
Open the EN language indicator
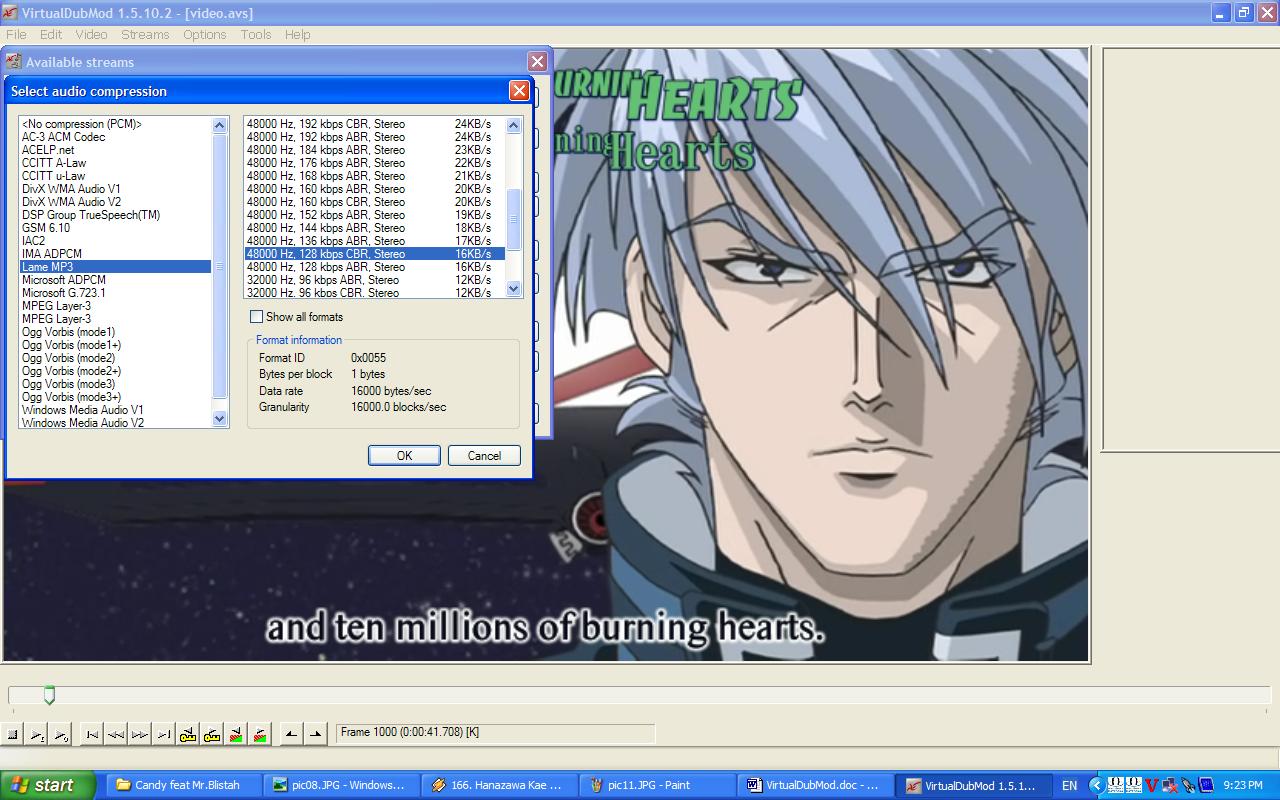click(1069, 785)
